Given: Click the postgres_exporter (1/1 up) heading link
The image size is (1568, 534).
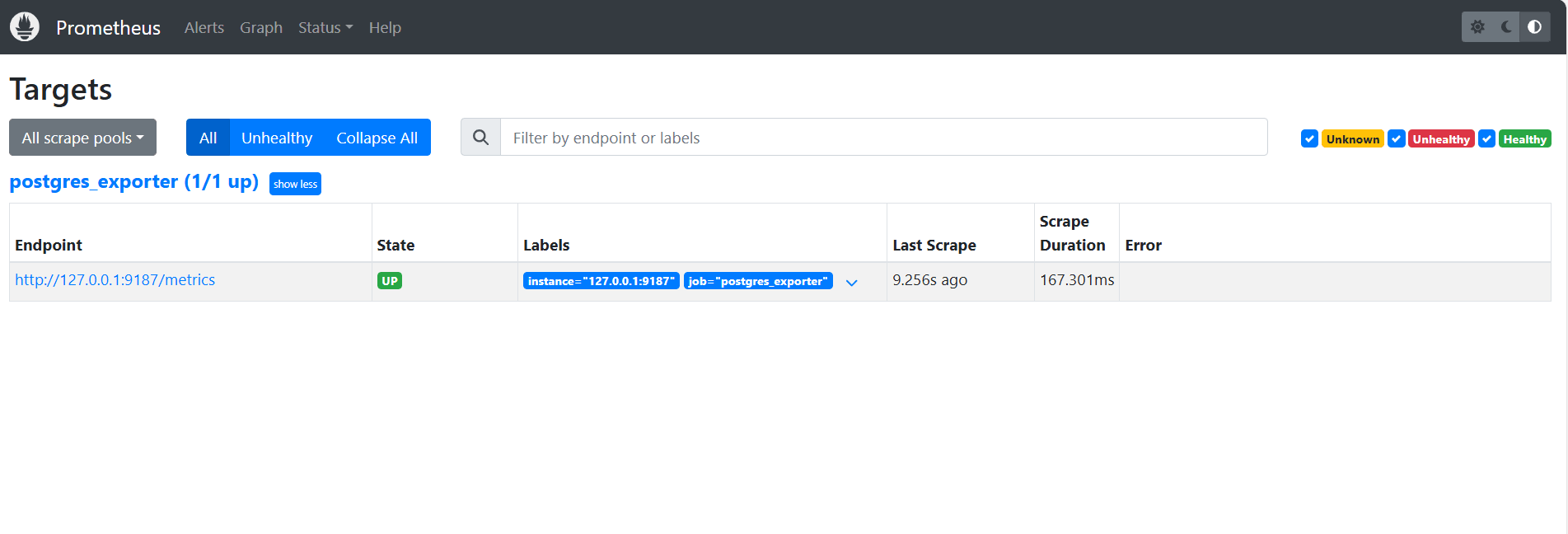Looking at the screenshot, I should (x=134, y=181).
